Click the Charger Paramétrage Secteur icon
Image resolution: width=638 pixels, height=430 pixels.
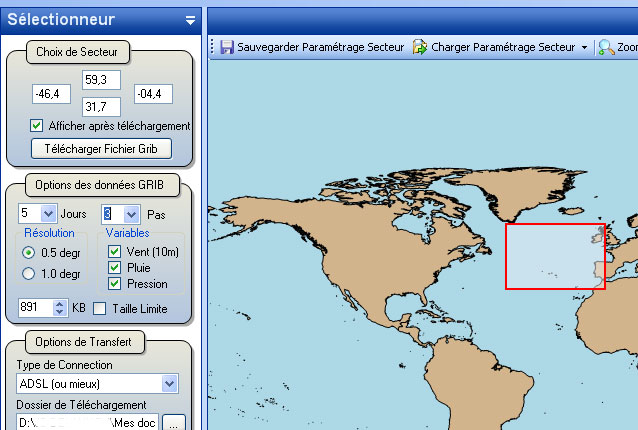[x=420, y=47]
